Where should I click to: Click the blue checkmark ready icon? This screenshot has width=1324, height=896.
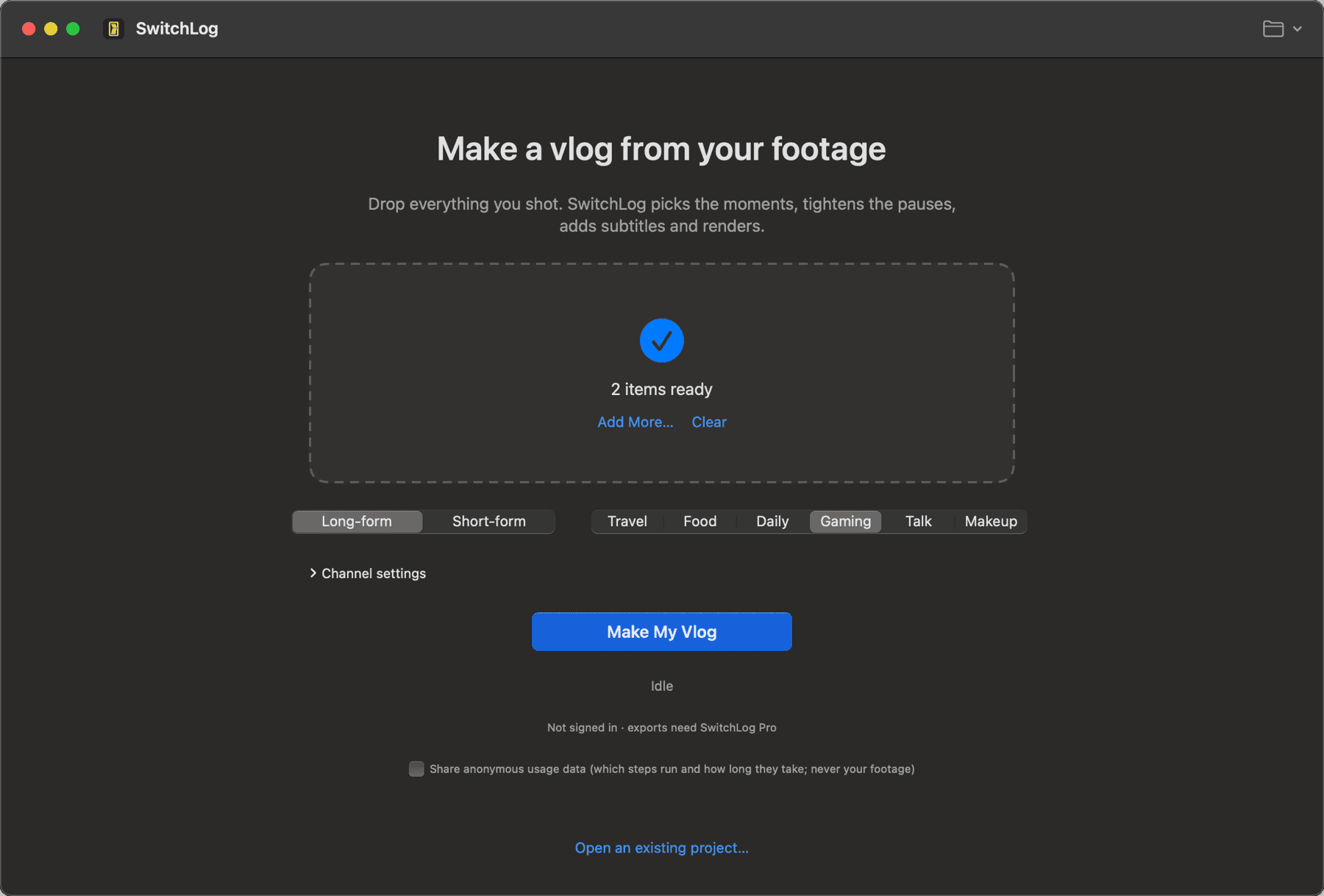coord(661,341)
